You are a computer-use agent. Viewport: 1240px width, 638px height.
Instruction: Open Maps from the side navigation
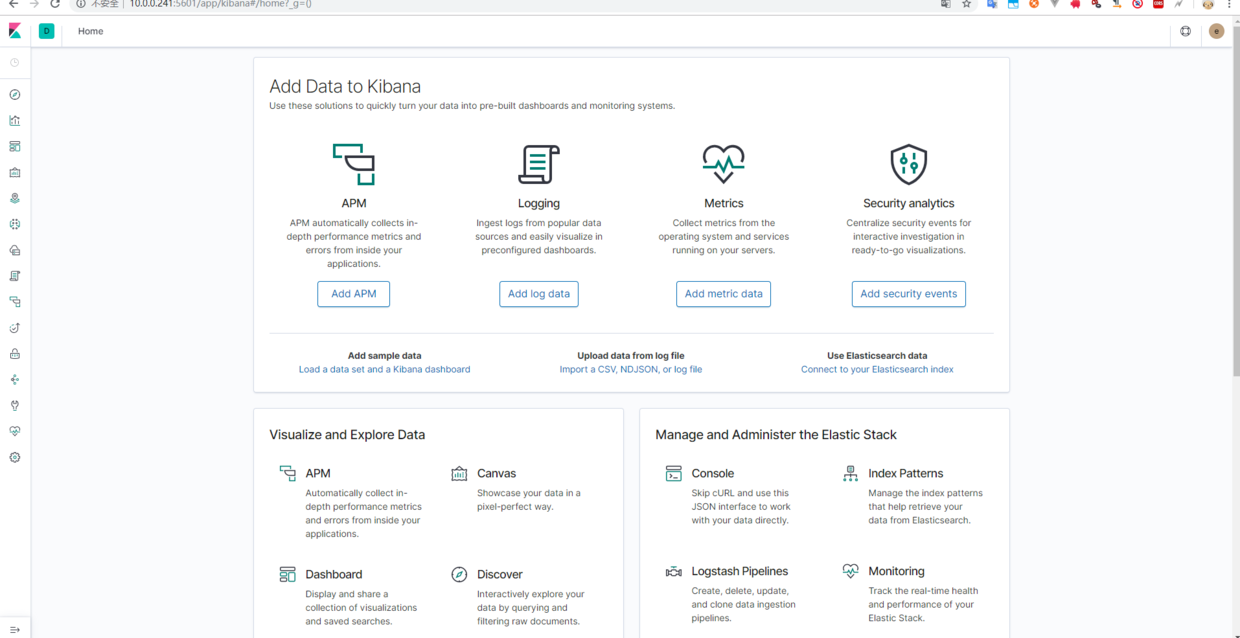[x=15, y=199]
